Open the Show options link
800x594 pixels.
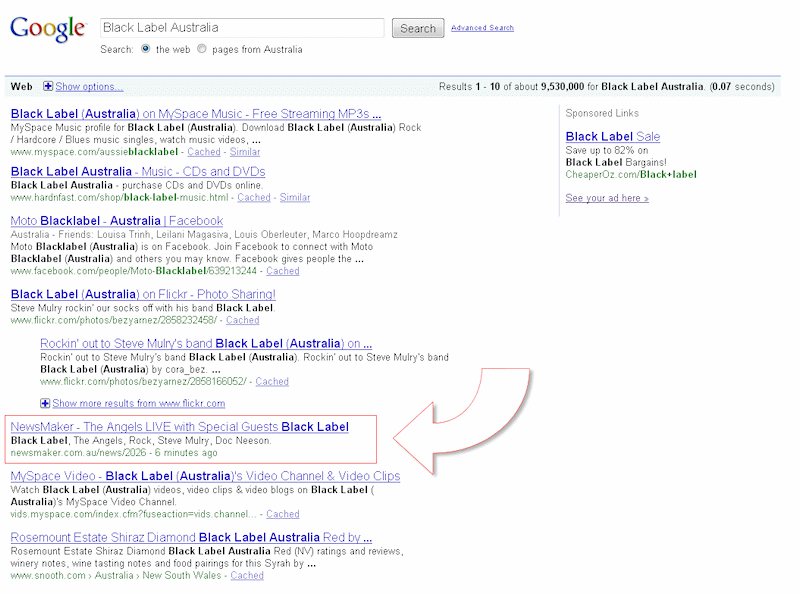89,87
